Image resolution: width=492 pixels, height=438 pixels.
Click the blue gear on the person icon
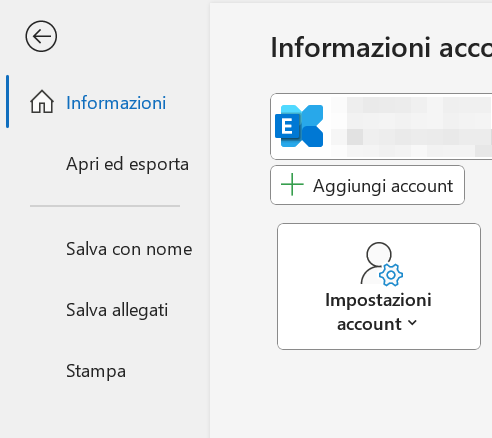pyautogui.click(x=391, y=275)
